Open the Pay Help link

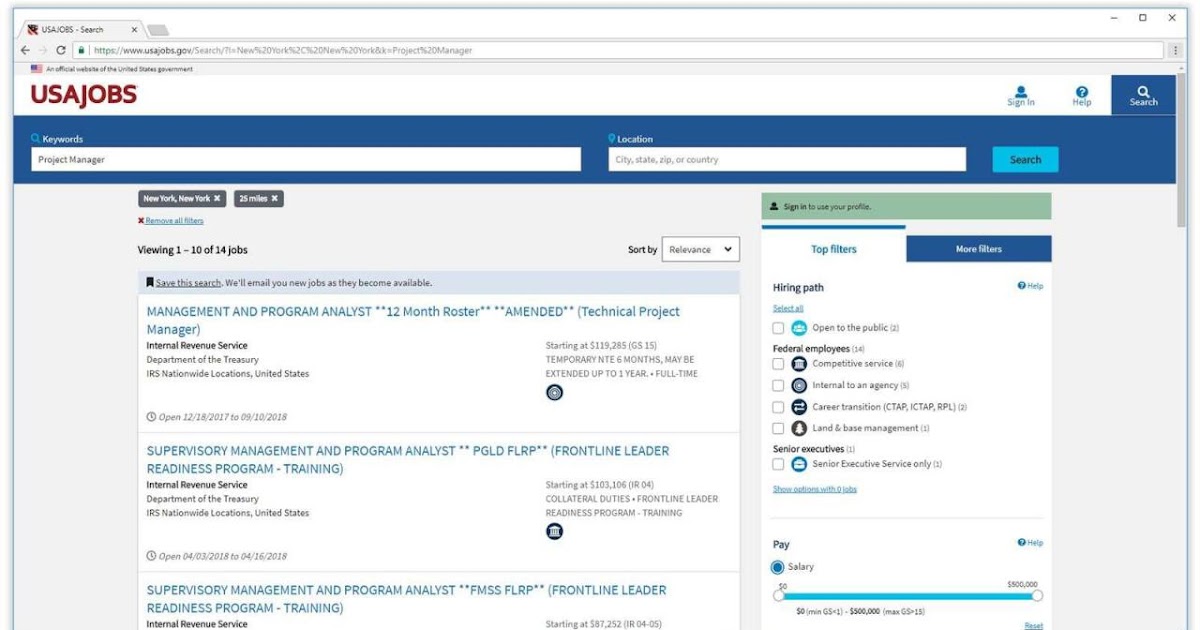click(1030, 543)
